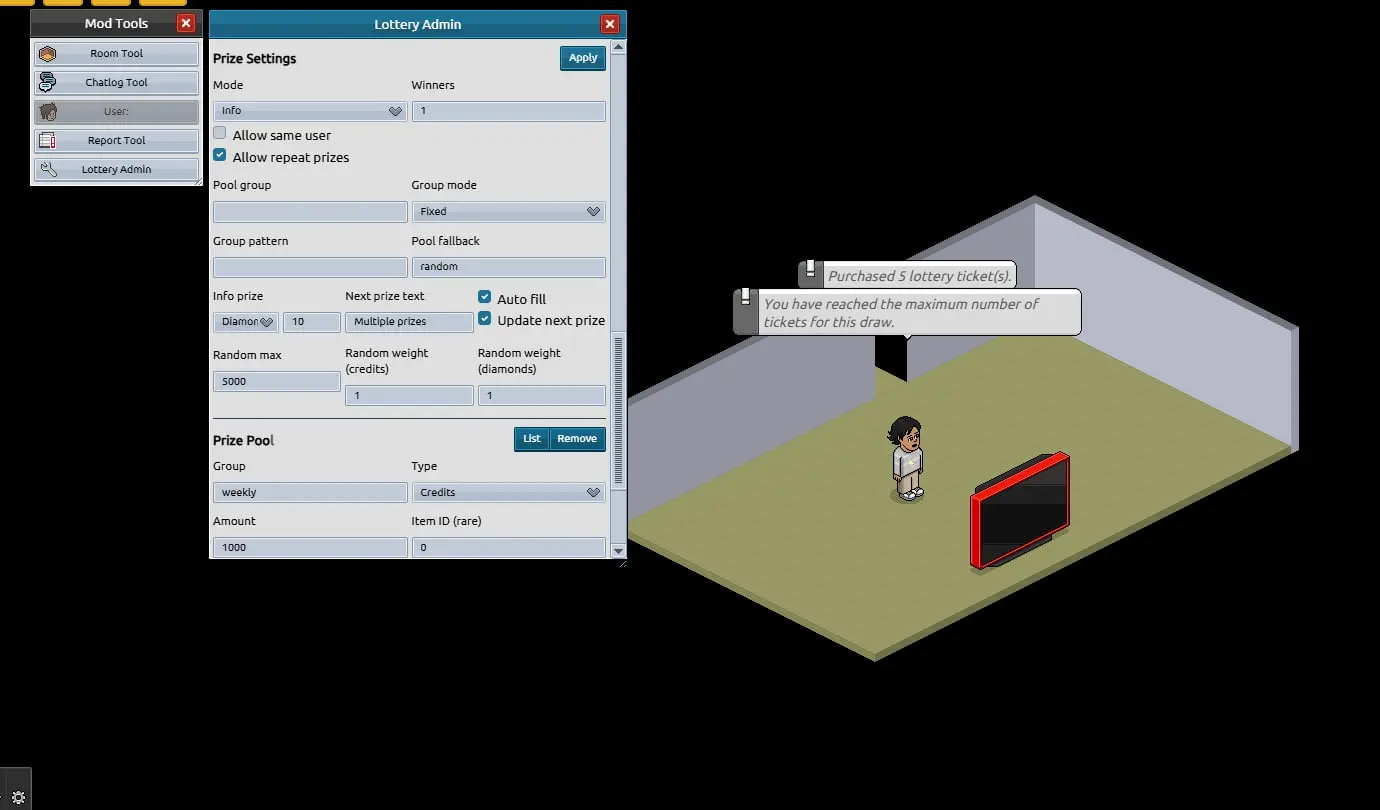Open the Type dropdown showing Credits
Image resolution: width=1380 pixels, height=810 pixels.
pos(508,493)
